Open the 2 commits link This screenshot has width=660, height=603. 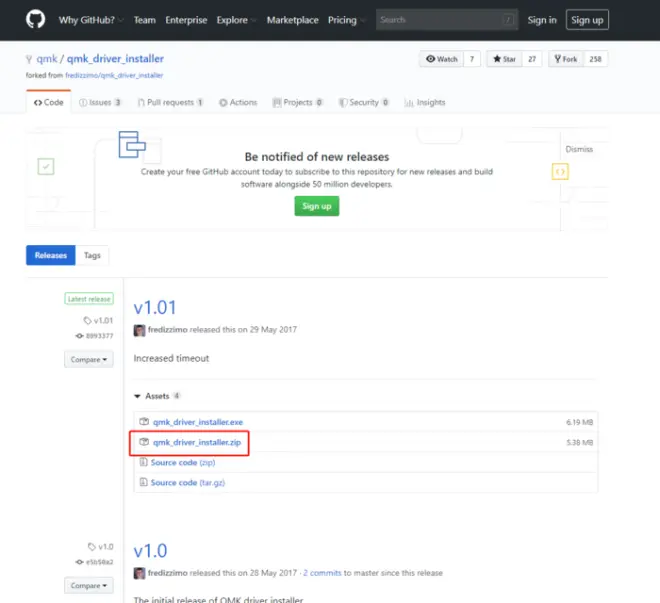[322, 573]
